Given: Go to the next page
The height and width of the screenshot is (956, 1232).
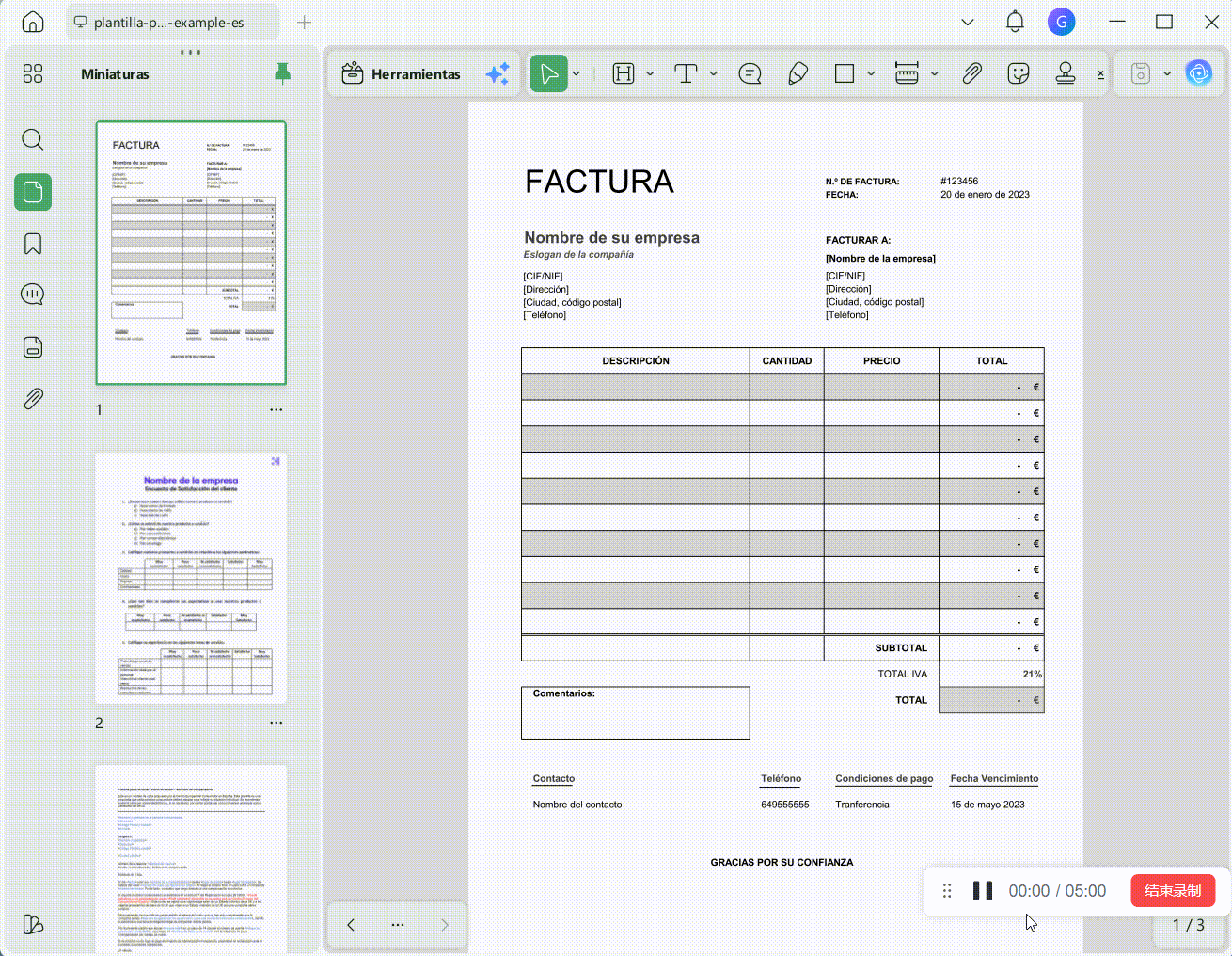Looking at the screenshot, I should click(x=445, y=925).
